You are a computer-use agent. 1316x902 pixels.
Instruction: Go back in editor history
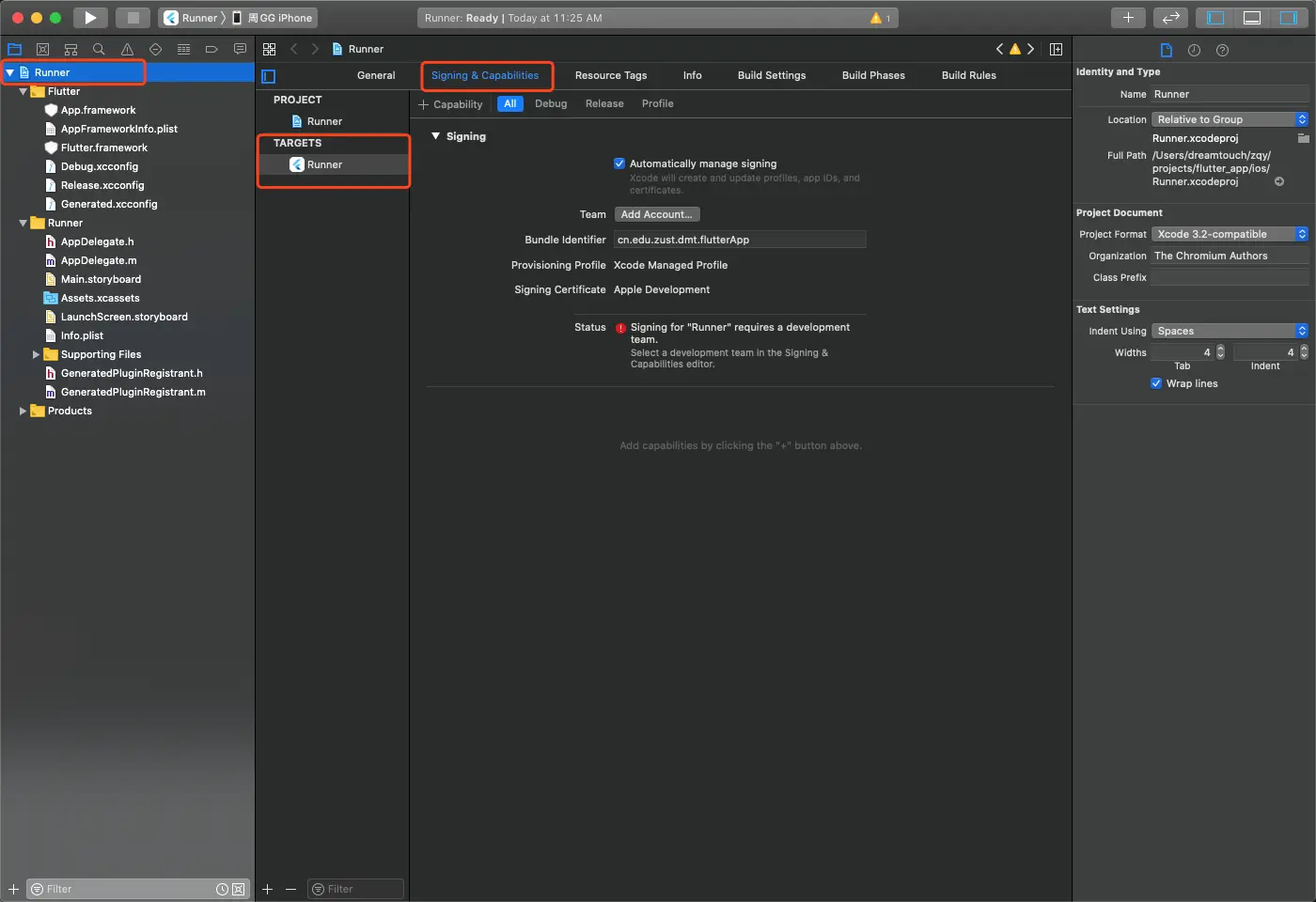coord(294,49)
